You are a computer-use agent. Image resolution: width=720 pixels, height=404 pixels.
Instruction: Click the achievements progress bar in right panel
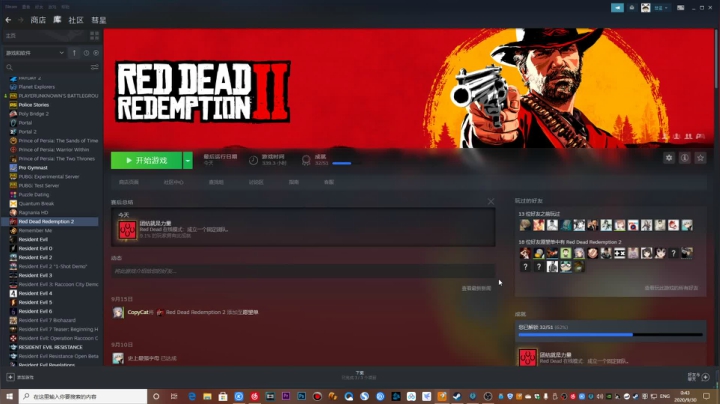tap(610, 335)
